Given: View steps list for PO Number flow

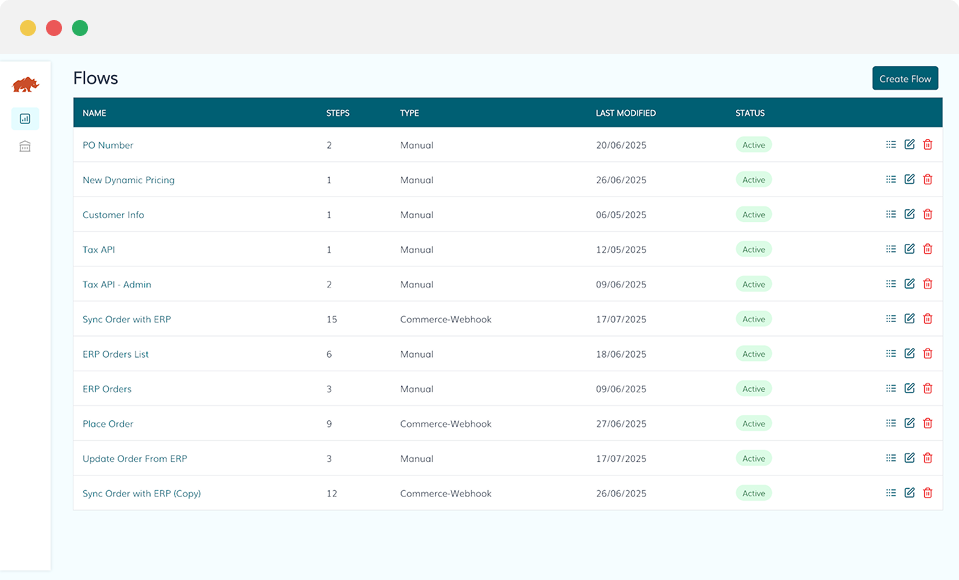Looking at the screenshot, I should click(x=891, y=145).
